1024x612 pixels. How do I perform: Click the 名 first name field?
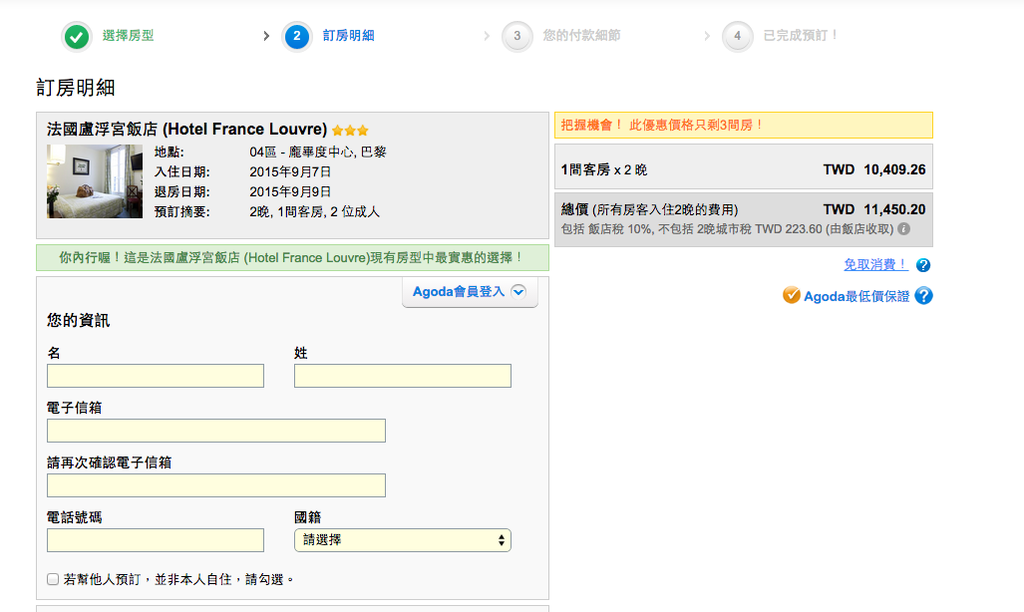click(155, 376)
